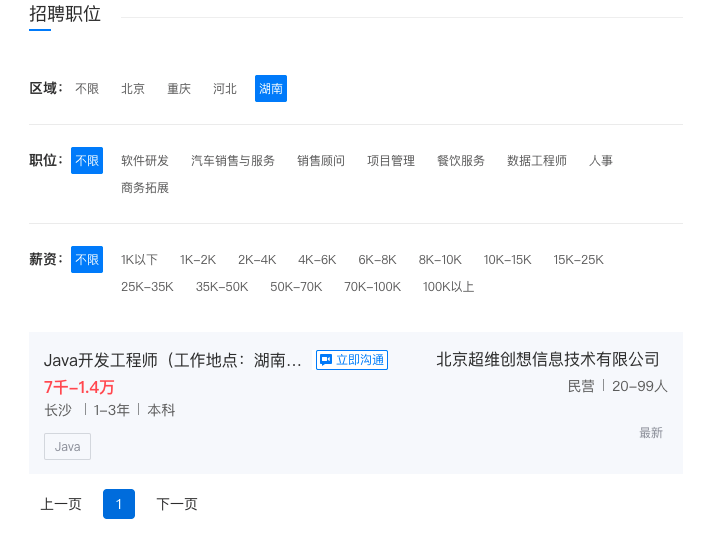
Task: Filter positions by 餐饮服务
Action: tap(461, 160)
